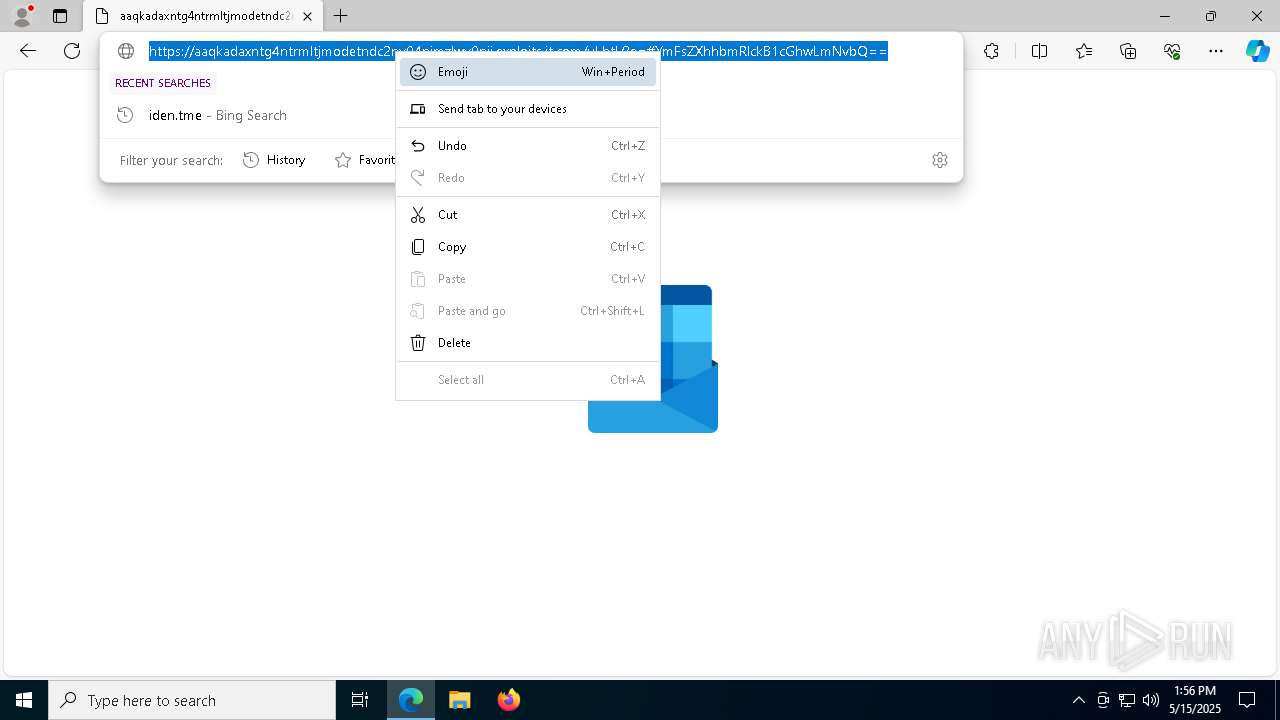
Task: Click the taskbar search box
Action: 192,700
